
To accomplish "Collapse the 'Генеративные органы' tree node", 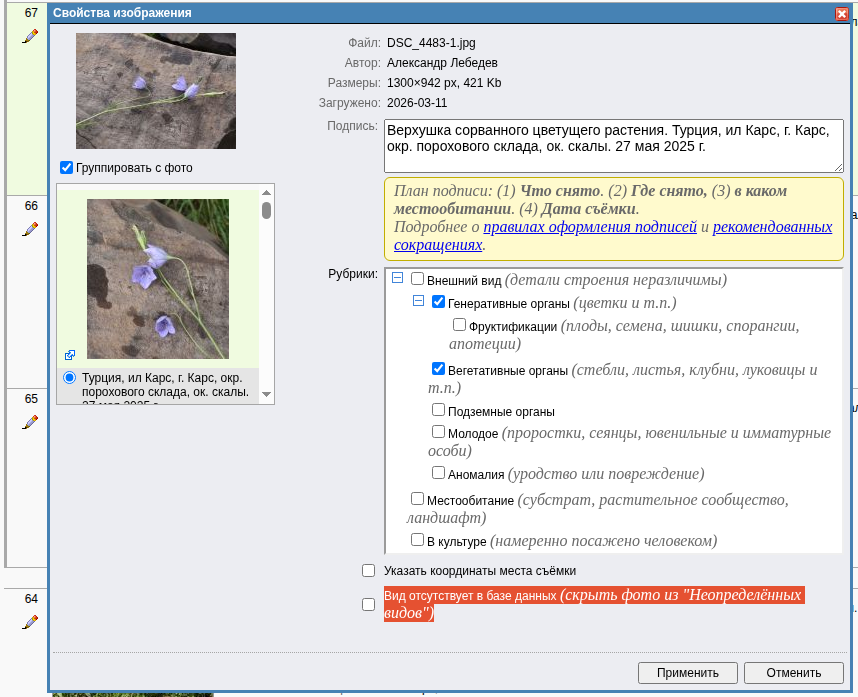I will pos(419,301).
